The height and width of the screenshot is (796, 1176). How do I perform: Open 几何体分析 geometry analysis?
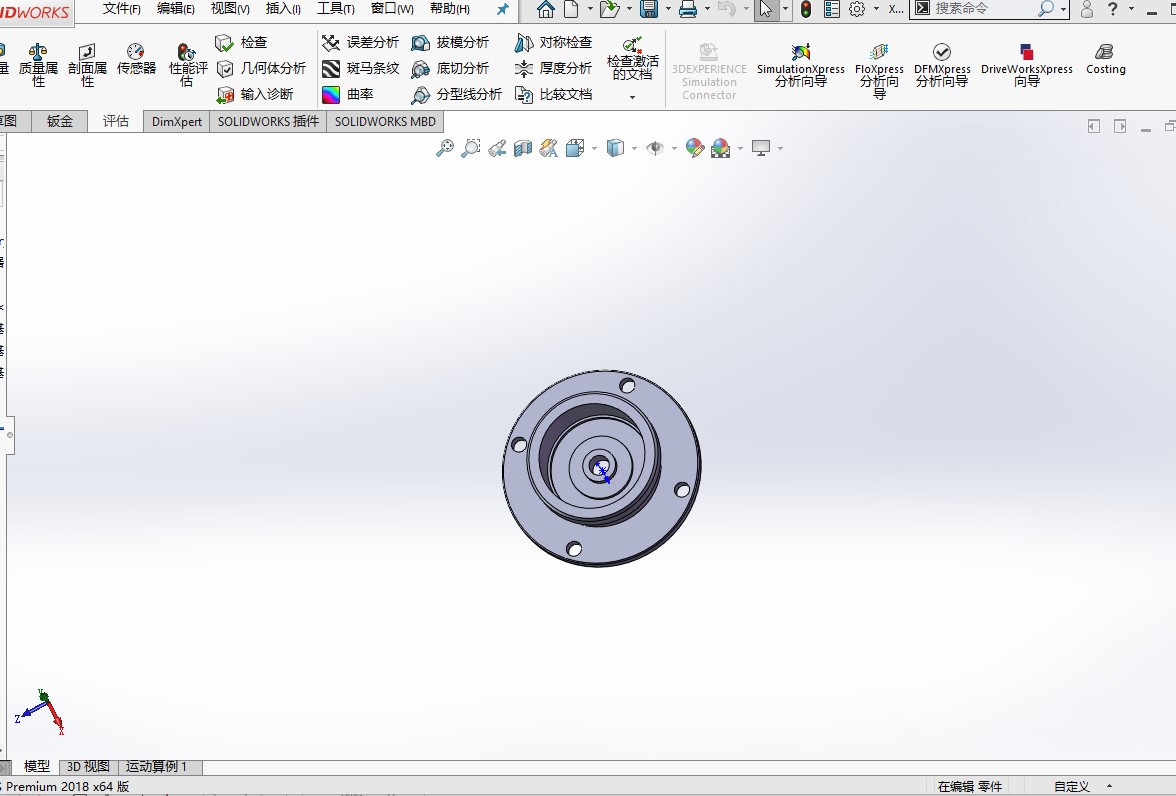pos(260,68)
